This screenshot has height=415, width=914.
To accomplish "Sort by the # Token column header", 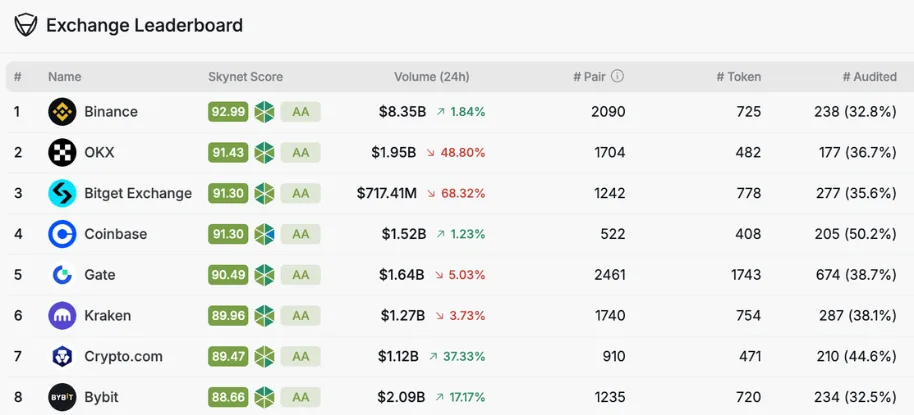I will [739, 76].
